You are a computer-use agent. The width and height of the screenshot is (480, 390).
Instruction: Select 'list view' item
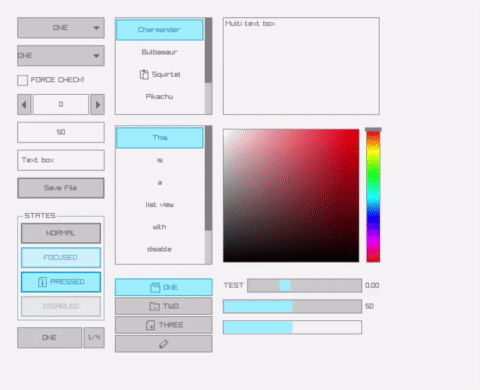click(x=160, y=205)
